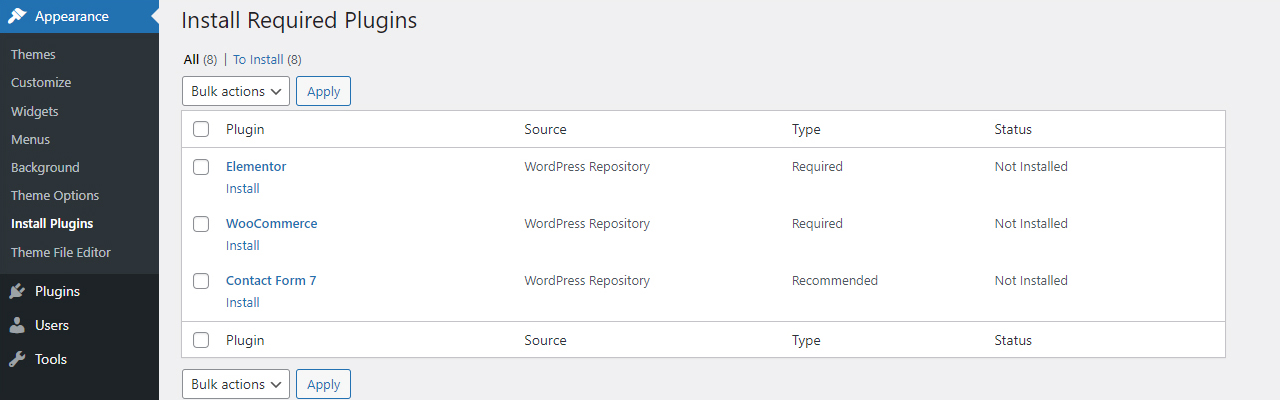1280x400 pixels.
Task: Click the Plugin column header at top
Action: (245, 129)
